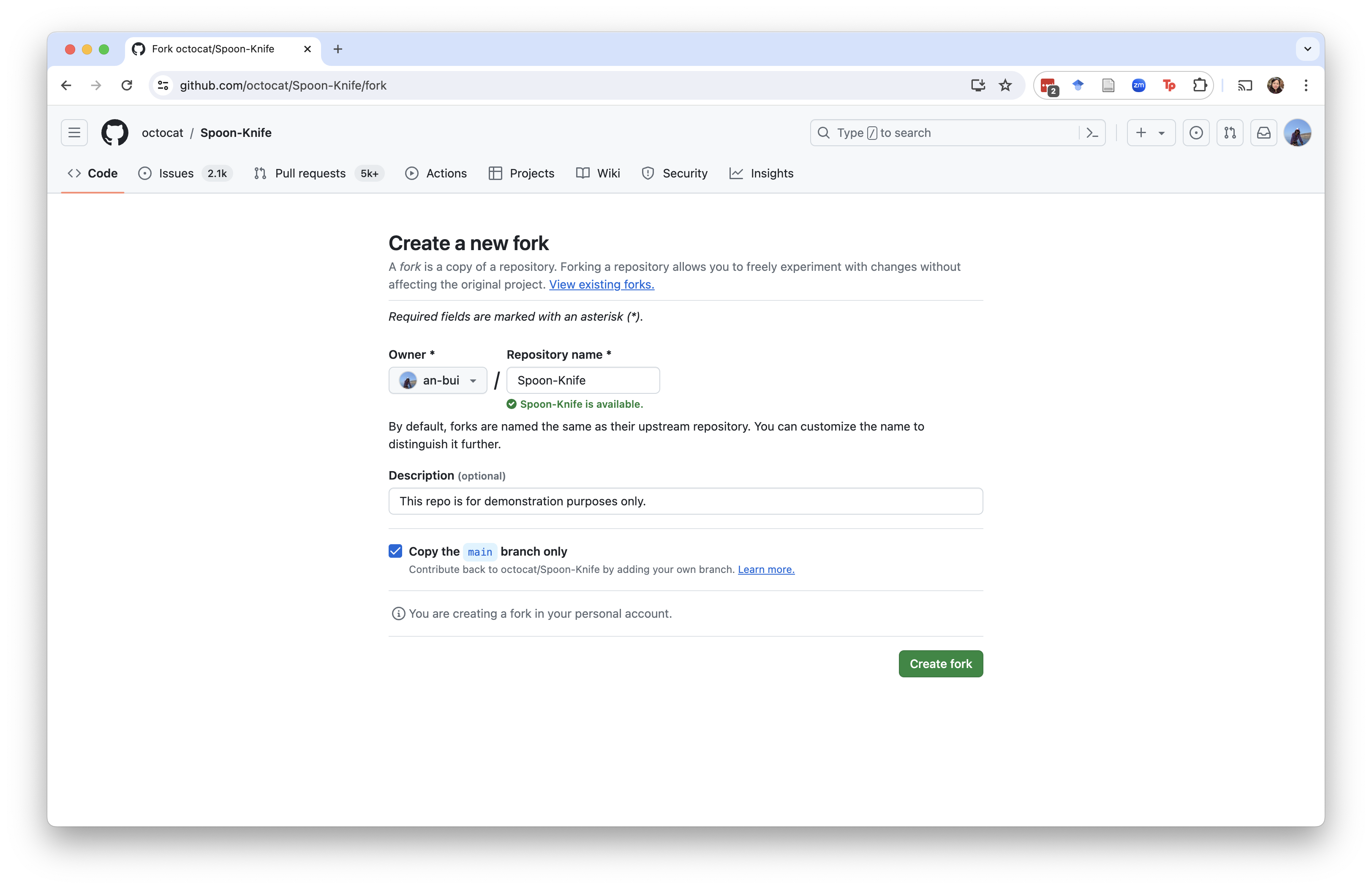Click the bookmark star in address bar
This screenshot has width=1372, height=889.
pyautogui.click(x=1005, y=85)
